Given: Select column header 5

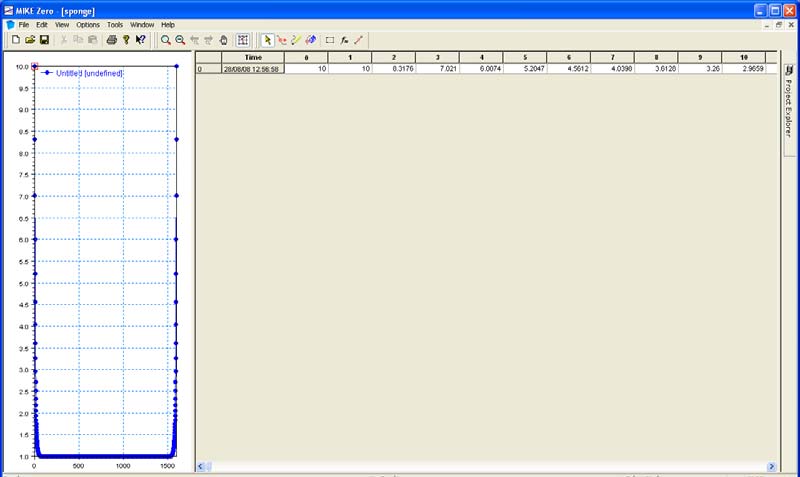Looking at the screenshot, I should (525, 58).
